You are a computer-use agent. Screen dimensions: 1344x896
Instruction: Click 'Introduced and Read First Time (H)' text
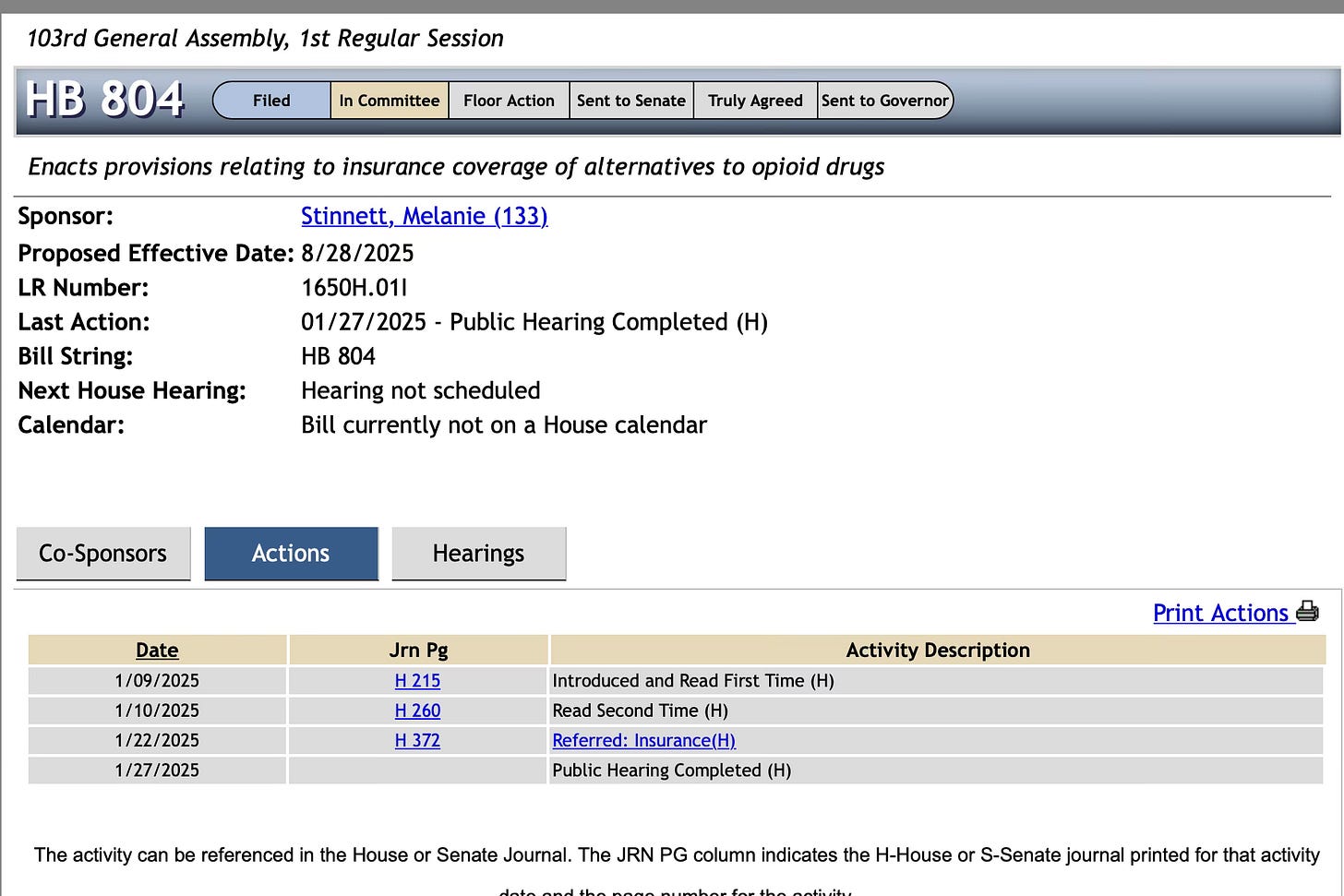click(x=693, y=681)
